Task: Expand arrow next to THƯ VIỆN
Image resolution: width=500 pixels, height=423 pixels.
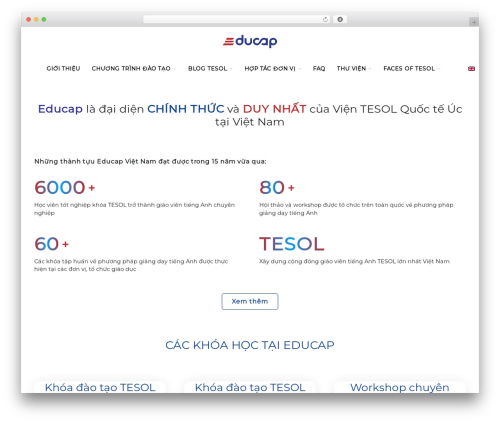Action: (x=370, y=69)
